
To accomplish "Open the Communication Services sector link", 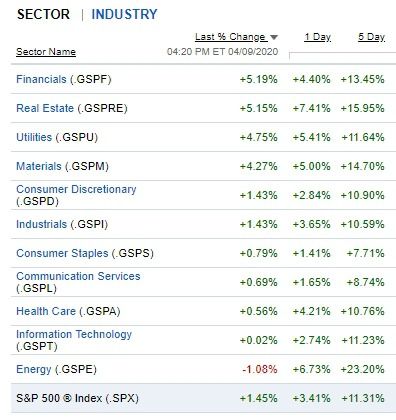I will pos(78,276).
